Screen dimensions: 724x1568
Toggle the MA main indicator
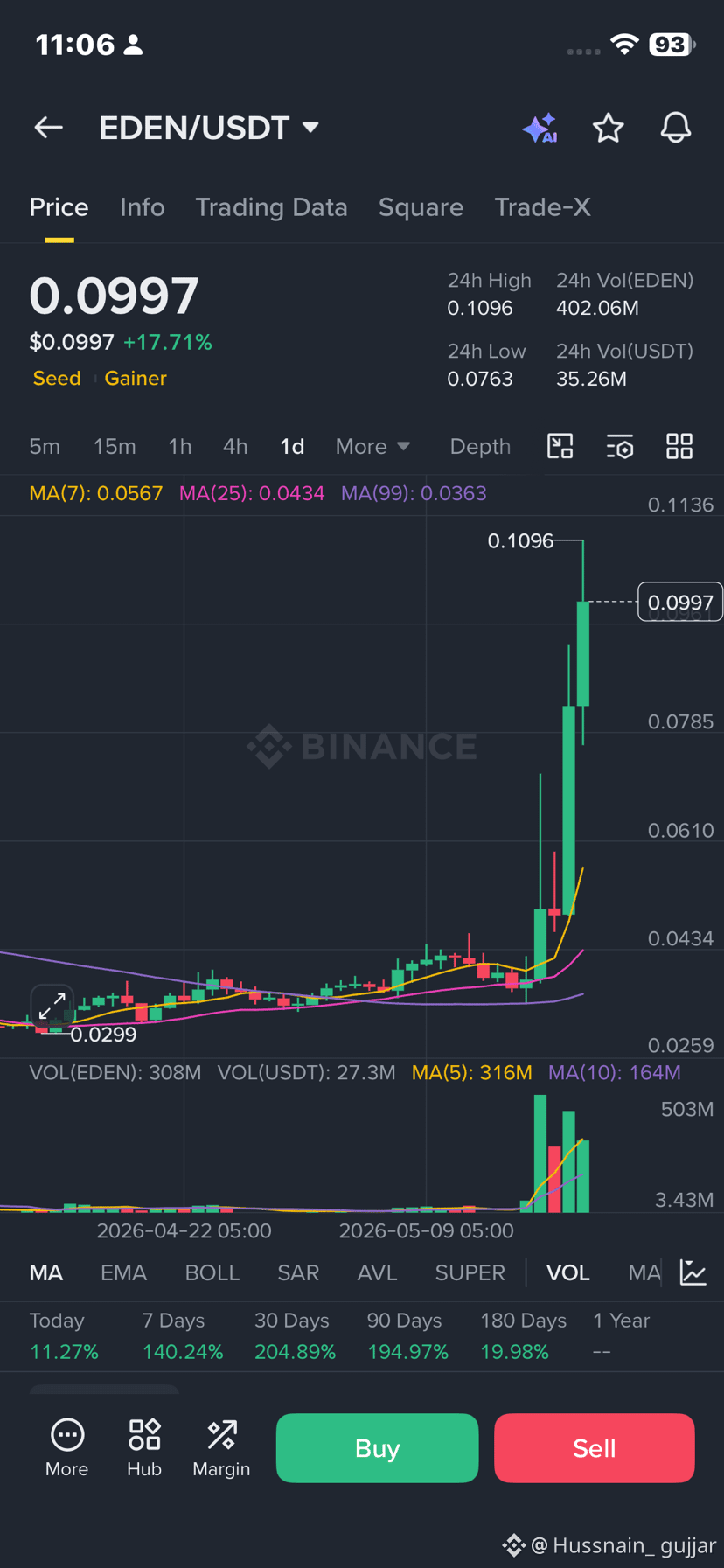[x=46, y=1272]
